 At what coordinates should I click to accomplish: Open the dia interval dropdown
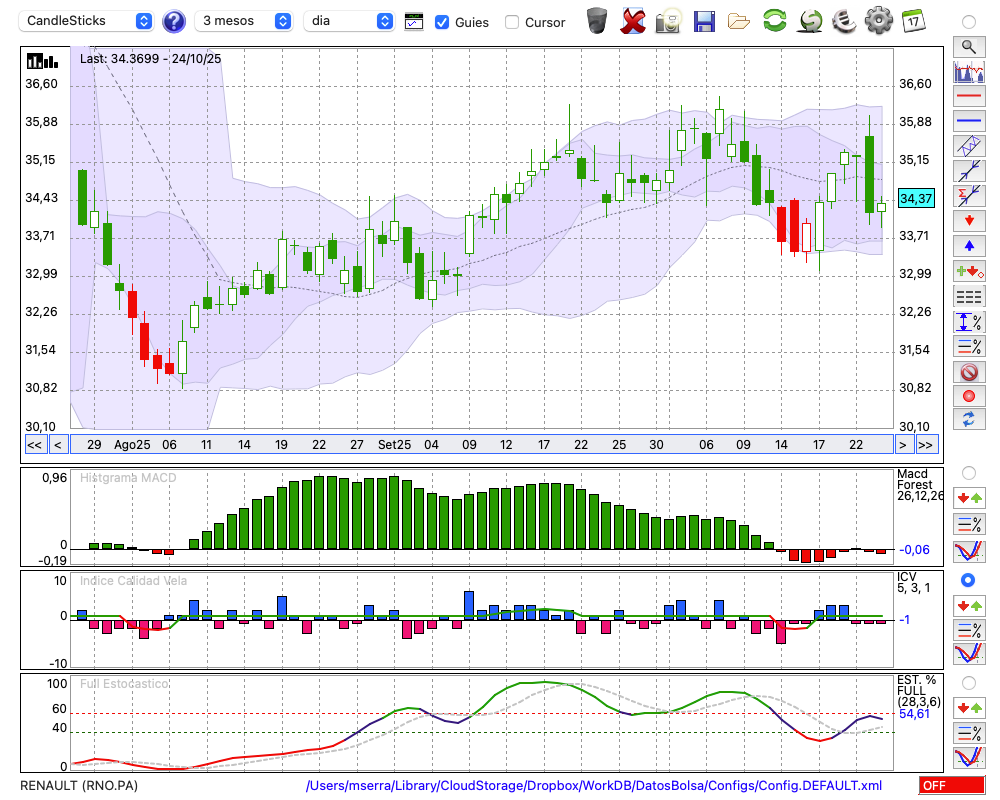click(348, 21)
